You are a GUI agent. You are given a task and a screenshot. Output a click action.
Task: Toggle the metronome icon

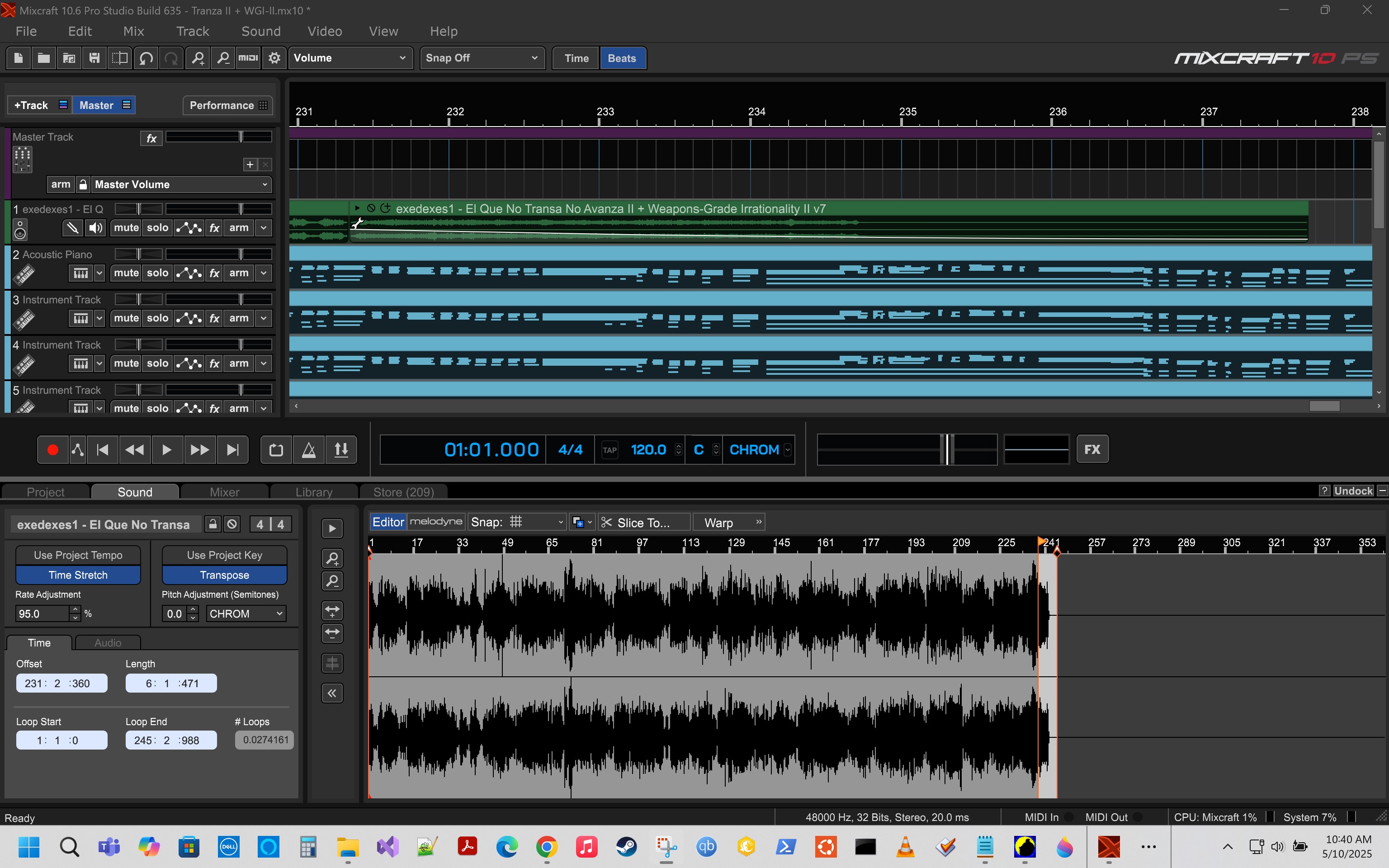[309, 449]
